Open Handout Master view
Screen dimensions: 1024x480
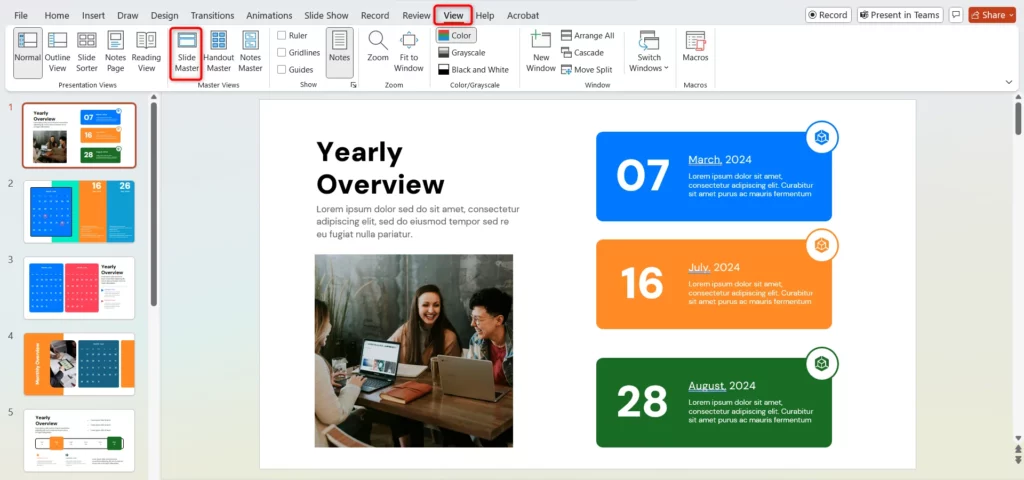218,52
